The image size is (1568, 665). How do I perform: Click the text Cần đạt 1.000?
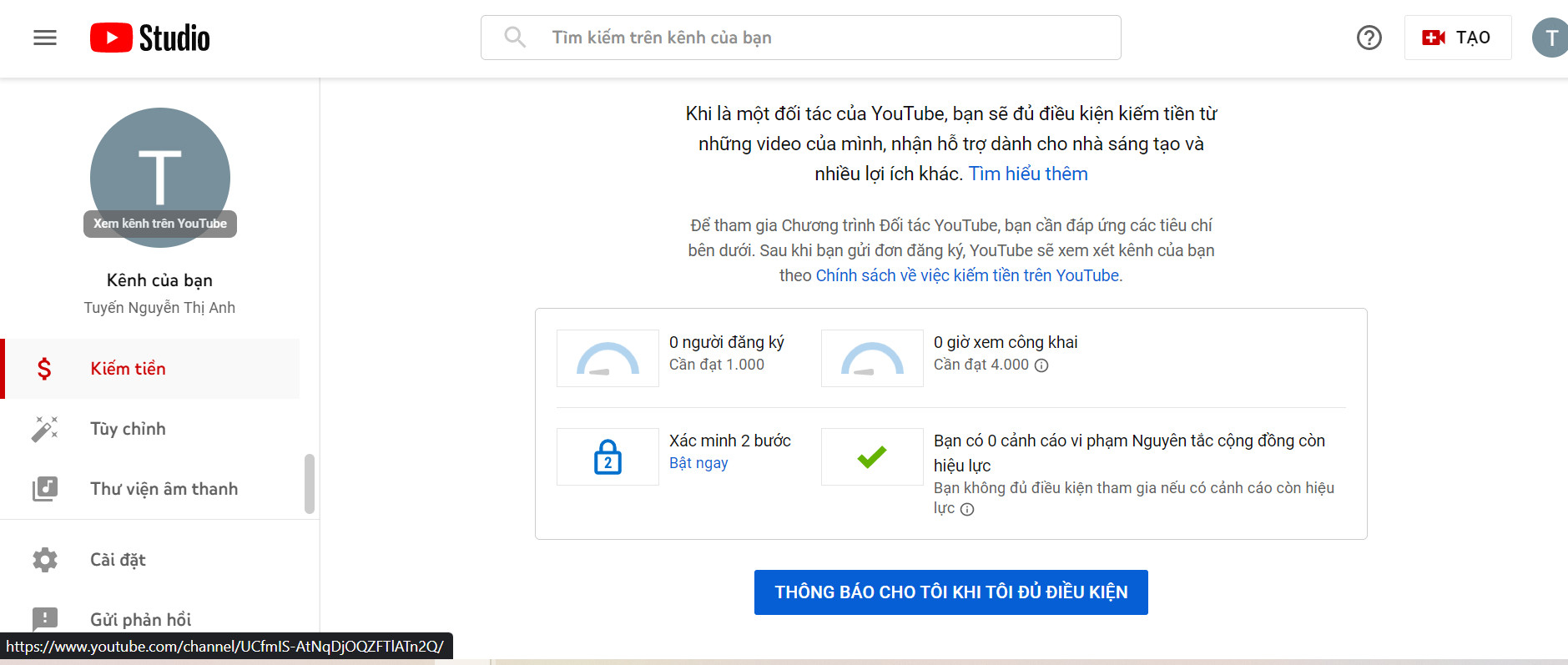pos(717,365)
